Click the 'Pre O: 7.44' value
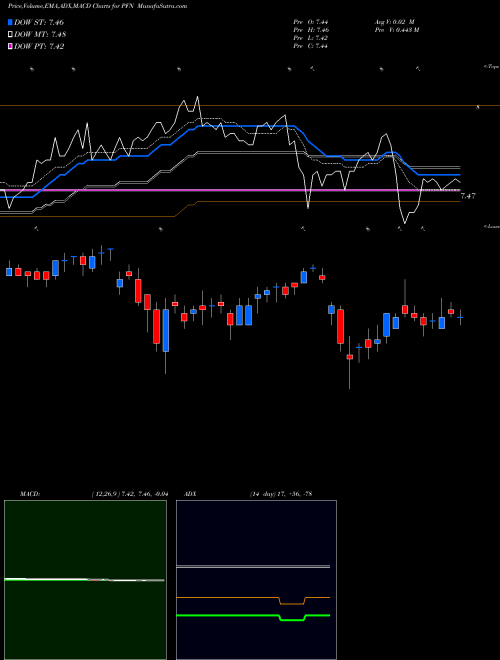The height and width of the screenshot is (660, 500). (311, 22)
